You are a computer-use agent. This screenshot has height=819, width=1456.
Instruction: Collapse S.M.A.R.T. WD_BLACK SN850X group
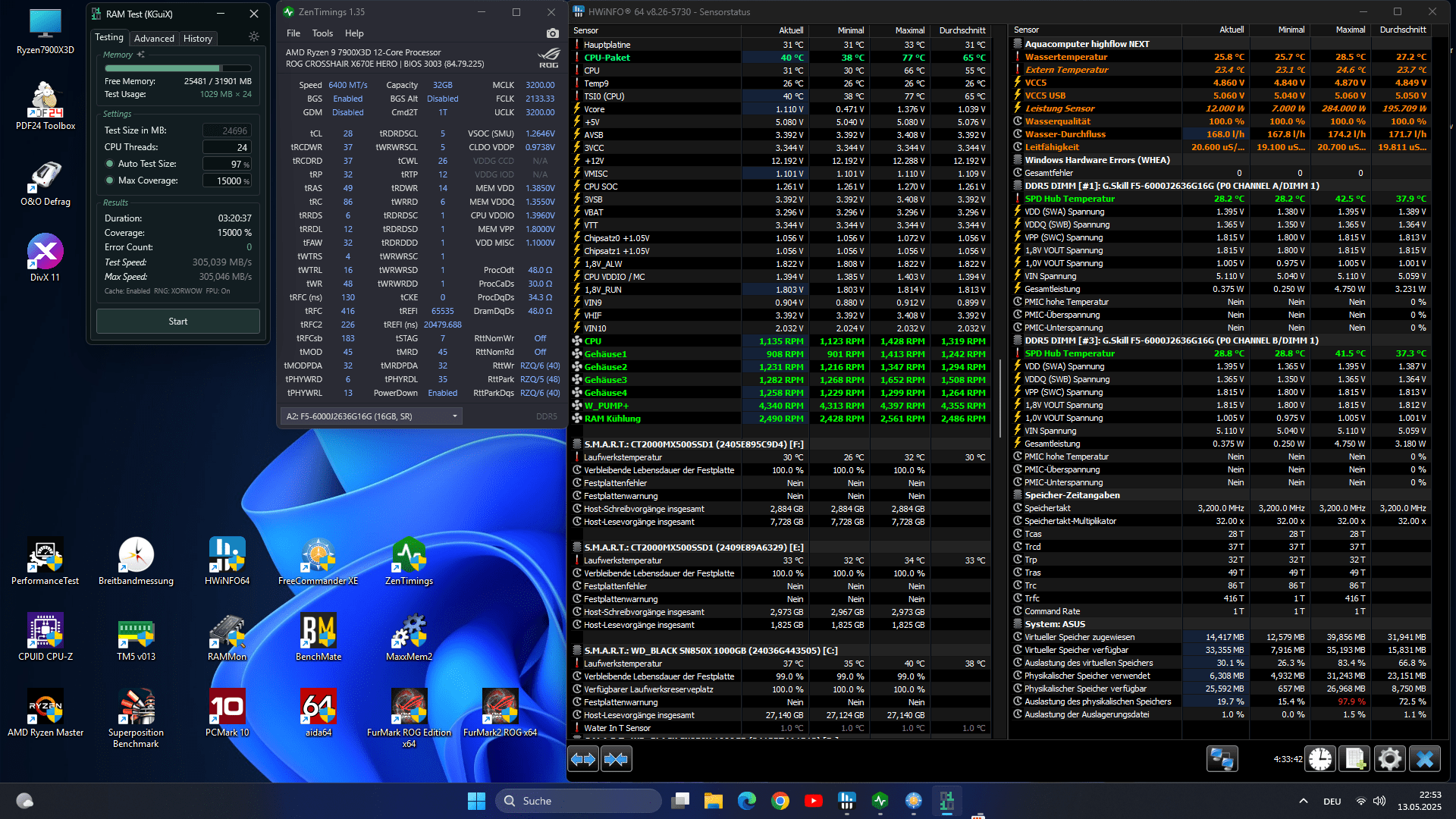[x=577, y=651]
